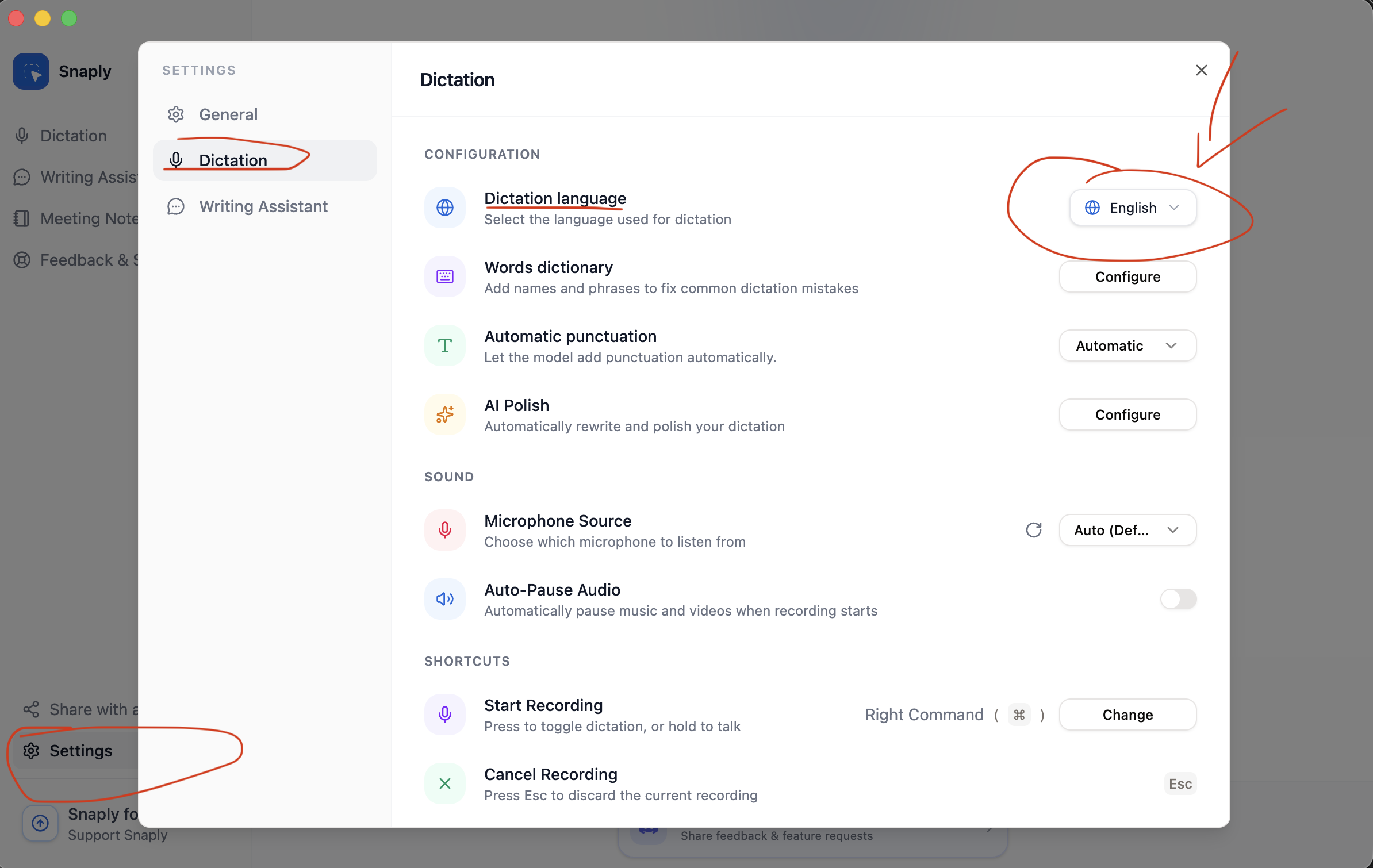Screen dimensions: 1373x868
Task: Change the Start Recording shortcut
Action: click(1127, 715)
